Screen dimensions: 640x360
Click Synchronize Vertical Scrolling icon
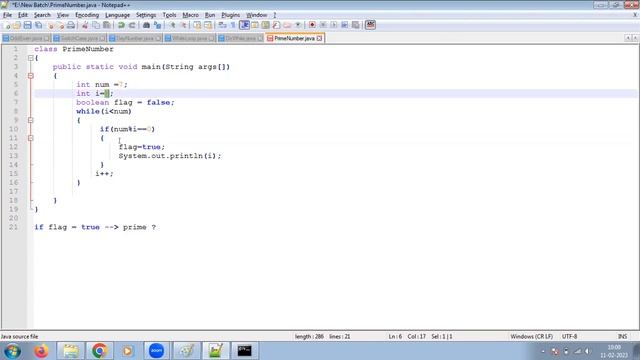pos(197,25)
